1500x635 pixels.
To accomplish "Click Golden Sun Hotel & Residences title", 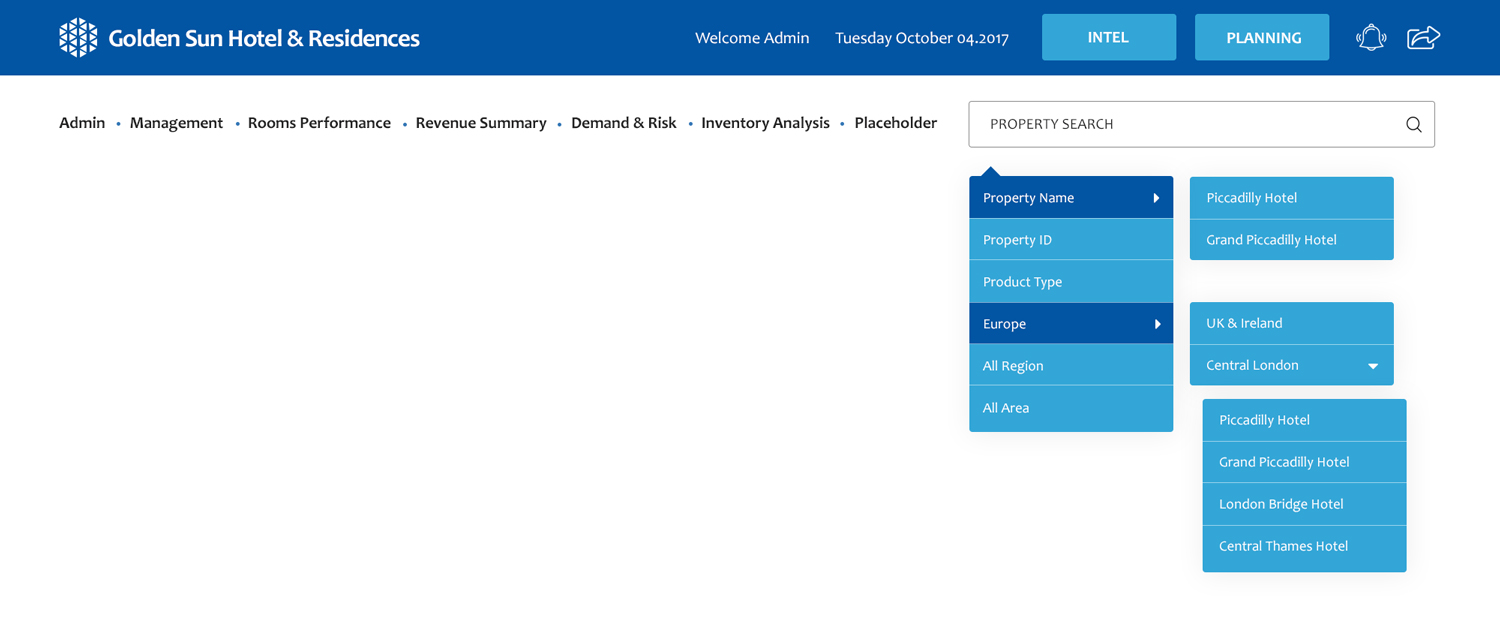I will coord(264,38).
